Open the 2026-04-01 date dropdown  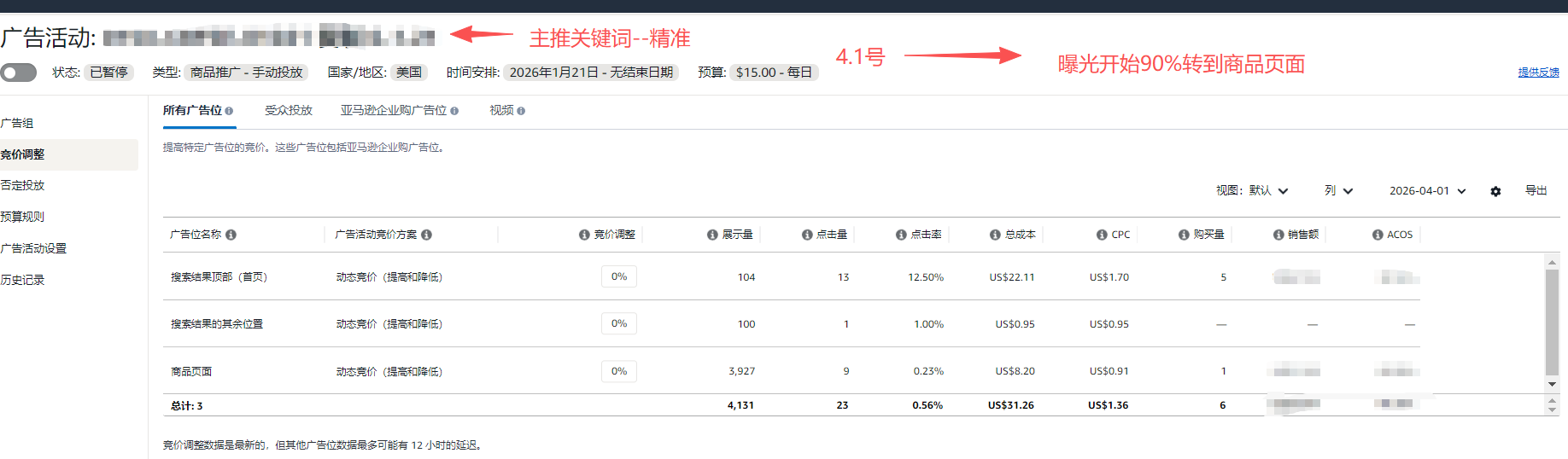pyautogui.click(x=1427, y=191)
